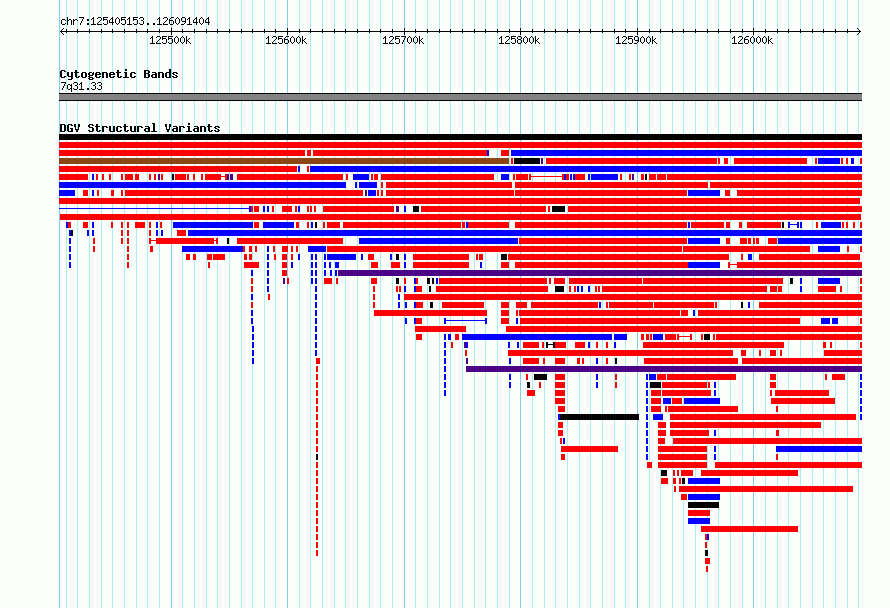Select the Cytogenetic Bands track title
The height and width of the screenshot is (608, 890).
point(119,74)
